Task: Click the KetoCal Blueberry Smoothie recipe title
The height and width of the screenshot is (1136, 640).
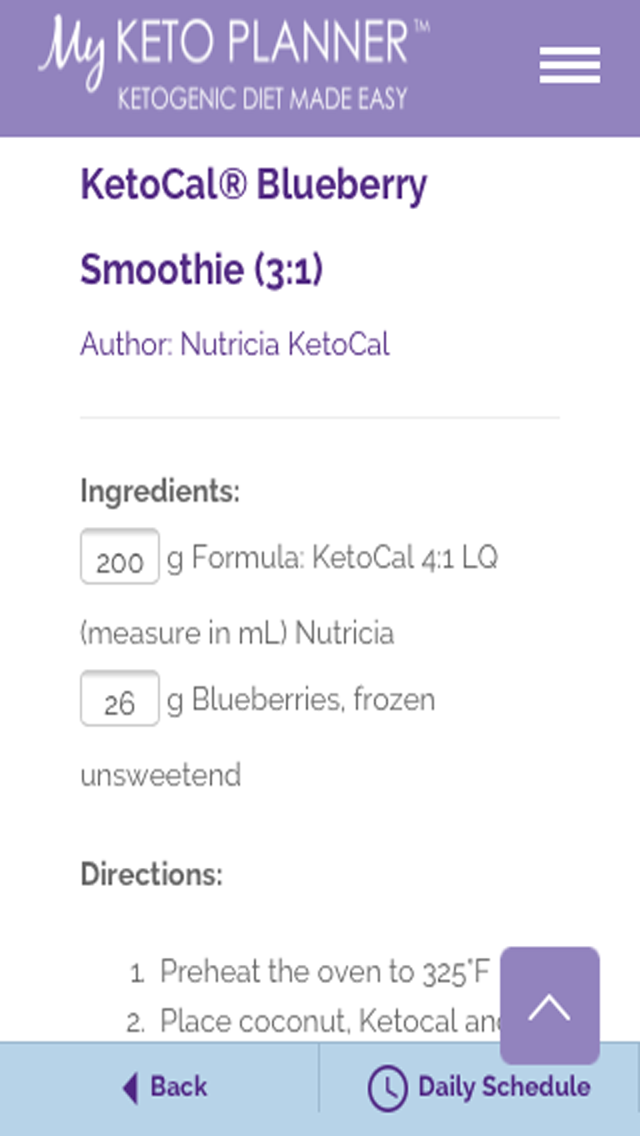Action: (253, 227)
